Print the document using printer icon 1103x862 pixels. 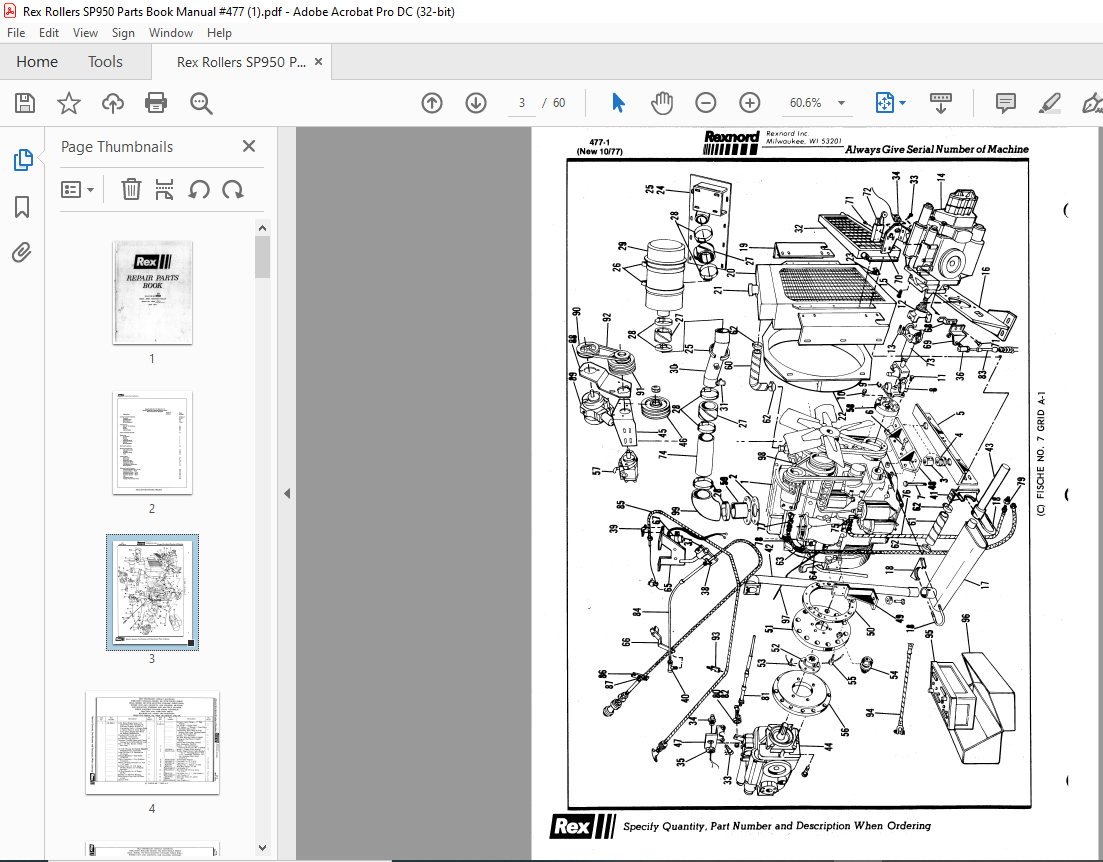(155, 103)
